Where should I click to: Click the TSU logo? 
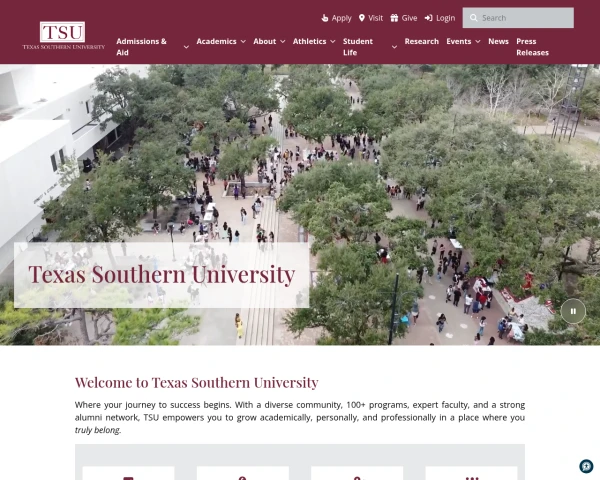63,36
